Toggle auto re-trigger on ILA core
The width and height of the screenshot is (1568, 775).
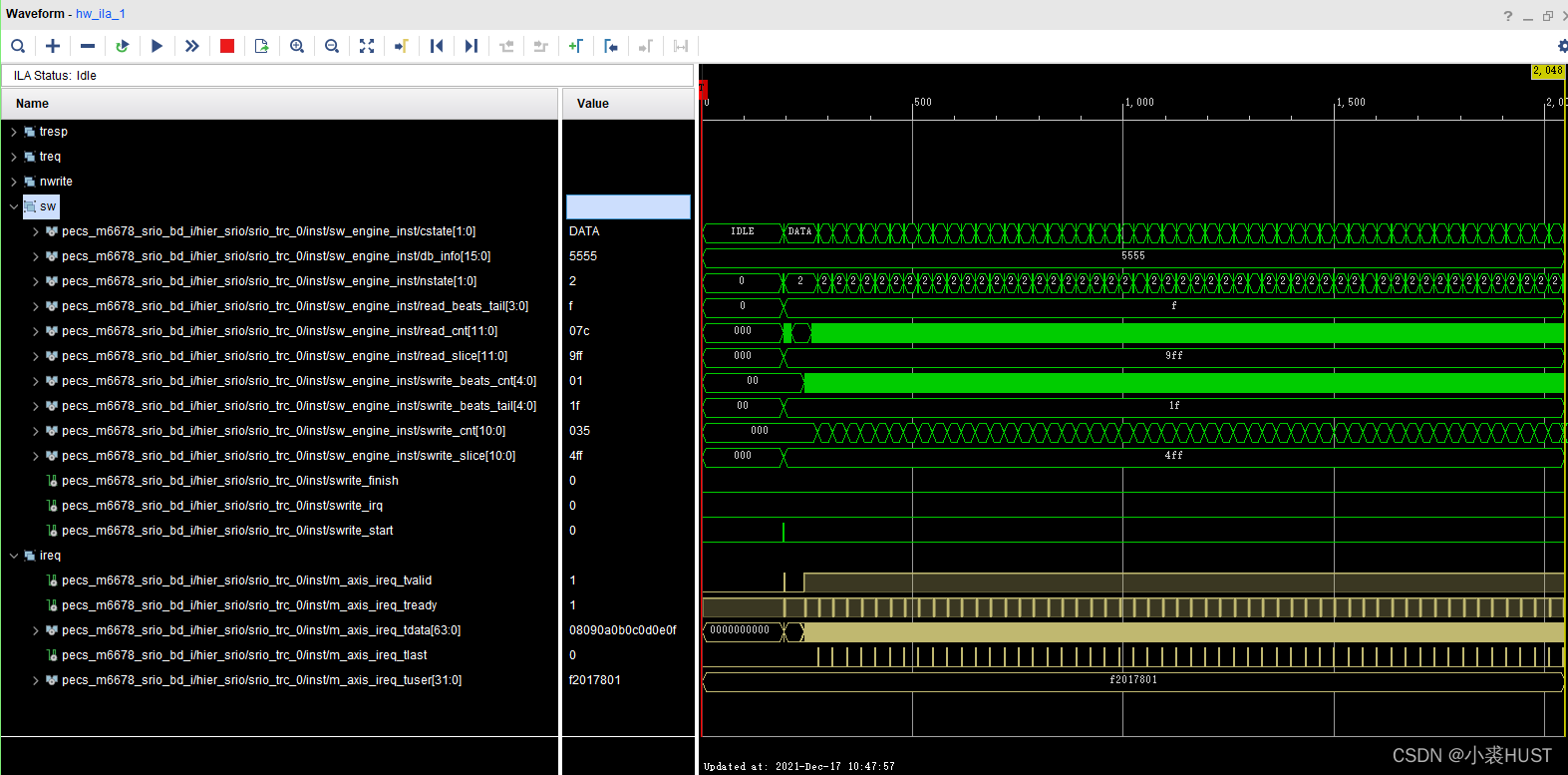coord(123,46)
